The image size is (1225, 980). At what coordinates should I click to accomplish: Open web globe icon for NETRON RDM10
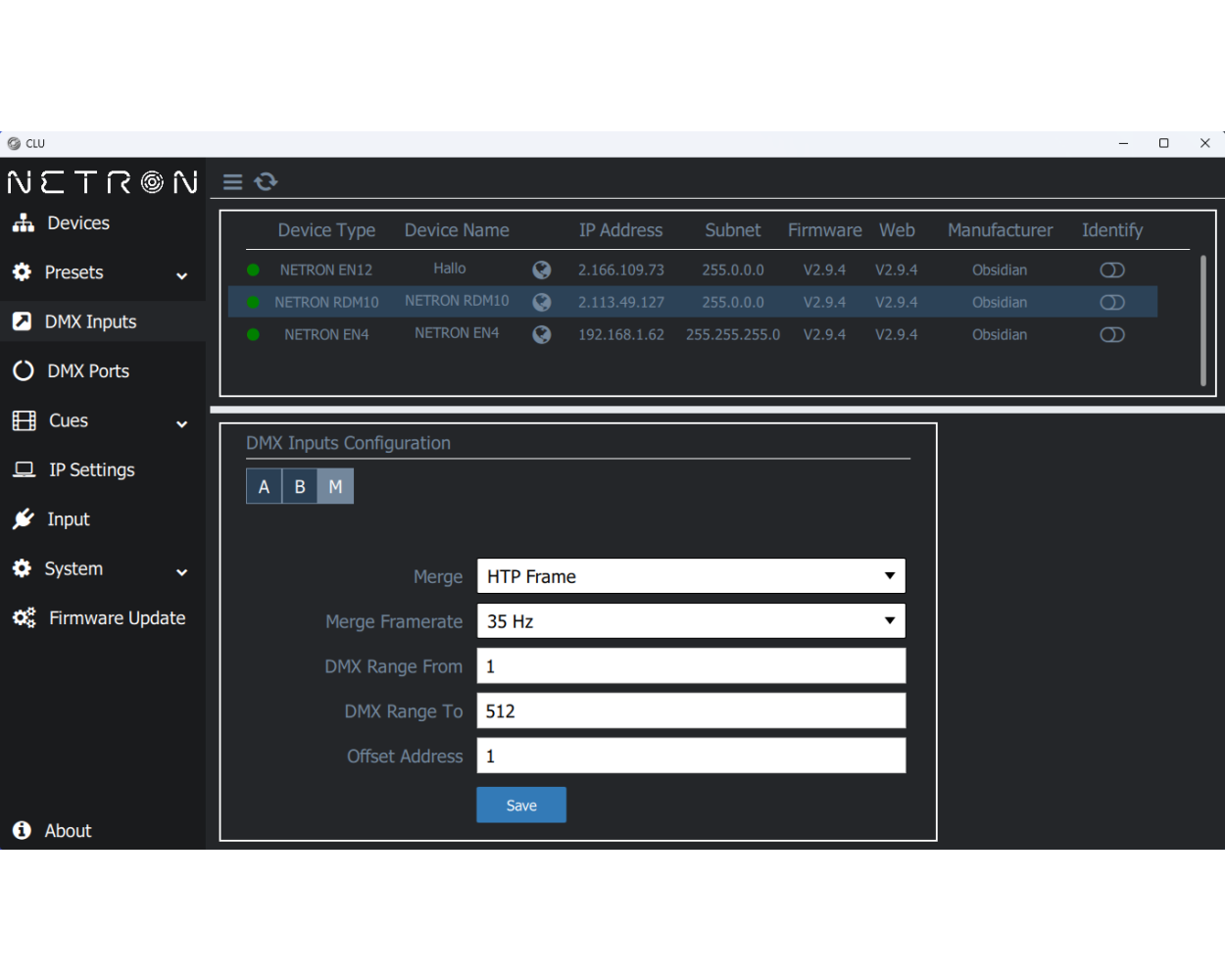541,302
